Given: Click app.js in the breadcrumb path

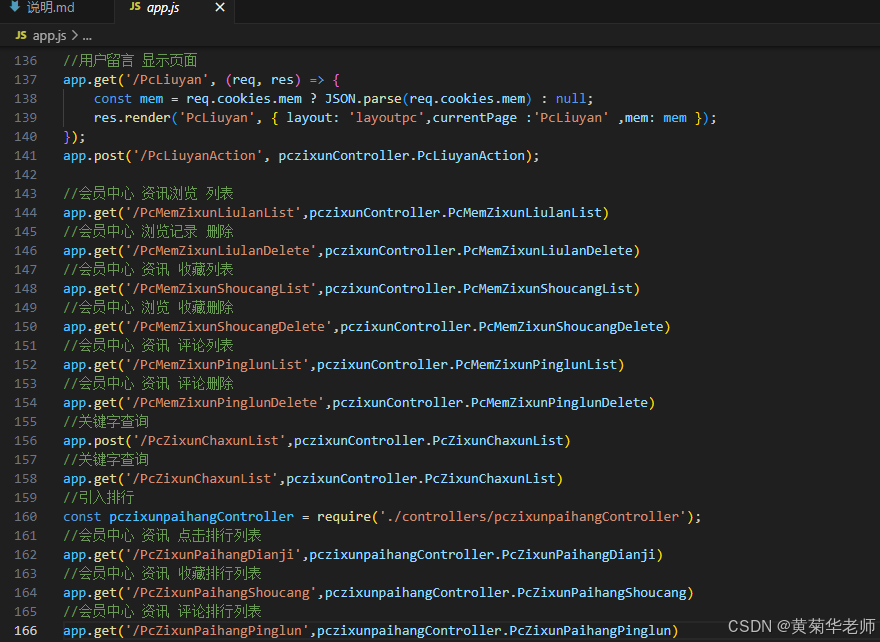Looking at the screenshot, I should pos(49,36).
